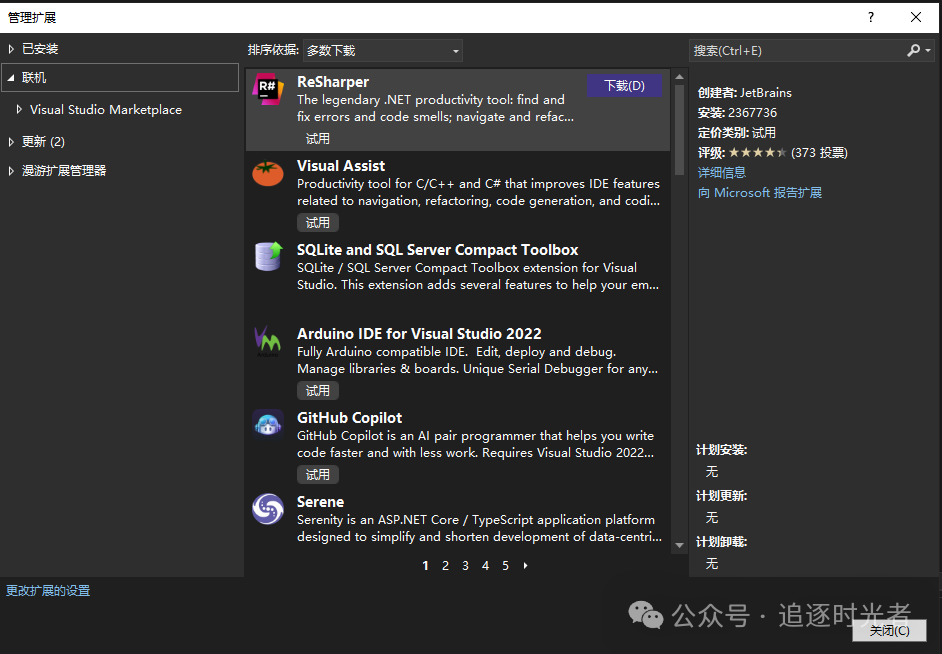Click the next page arrow
The width and height of the screenshot is (942, 654).
(x=526, y=566)
